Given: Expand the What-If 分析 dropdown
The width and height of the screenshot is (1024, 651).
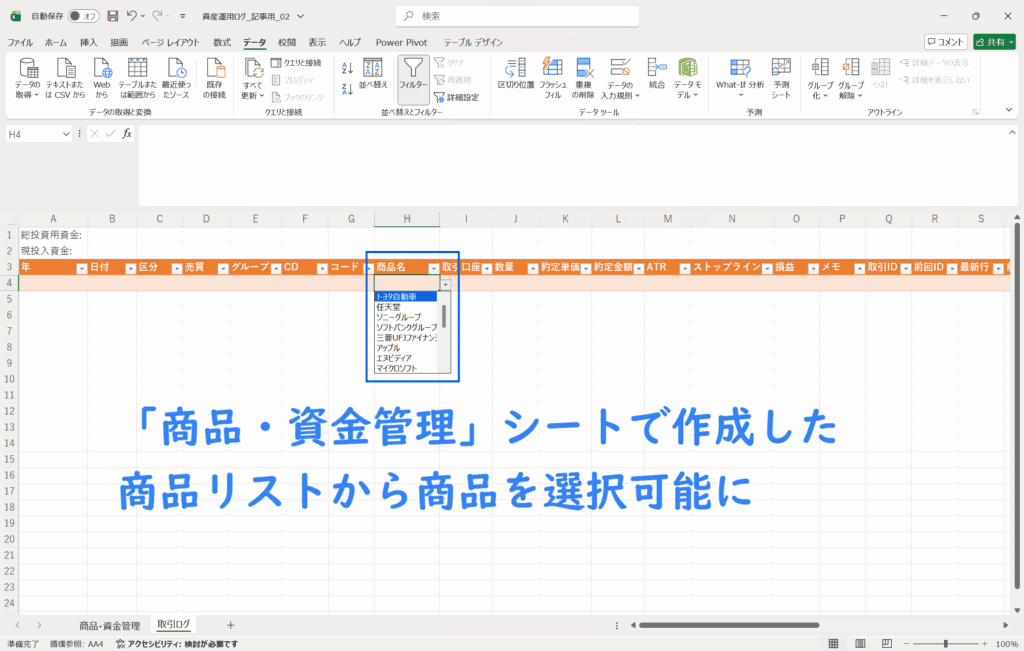Looking at the screenshot, I should click(739, 76).
